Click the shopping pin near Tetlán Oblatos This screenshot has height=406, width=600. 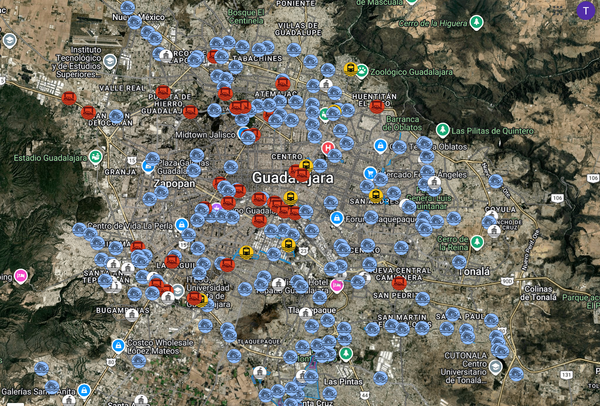point(380,145)
